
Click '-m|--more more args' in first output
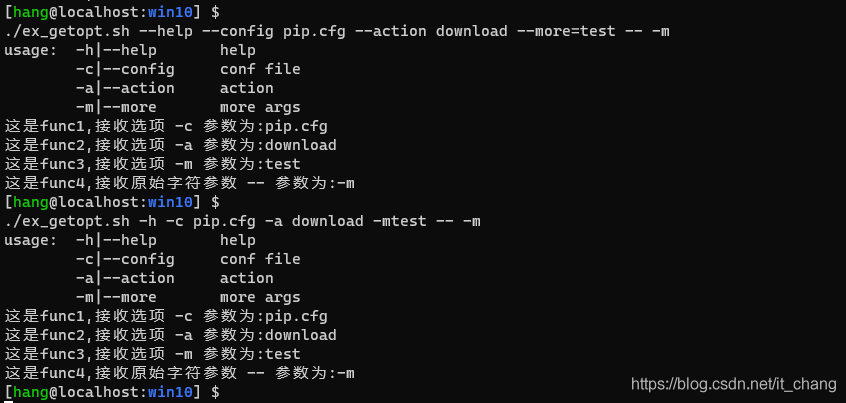pyautogui.click(x=188, y=107)
